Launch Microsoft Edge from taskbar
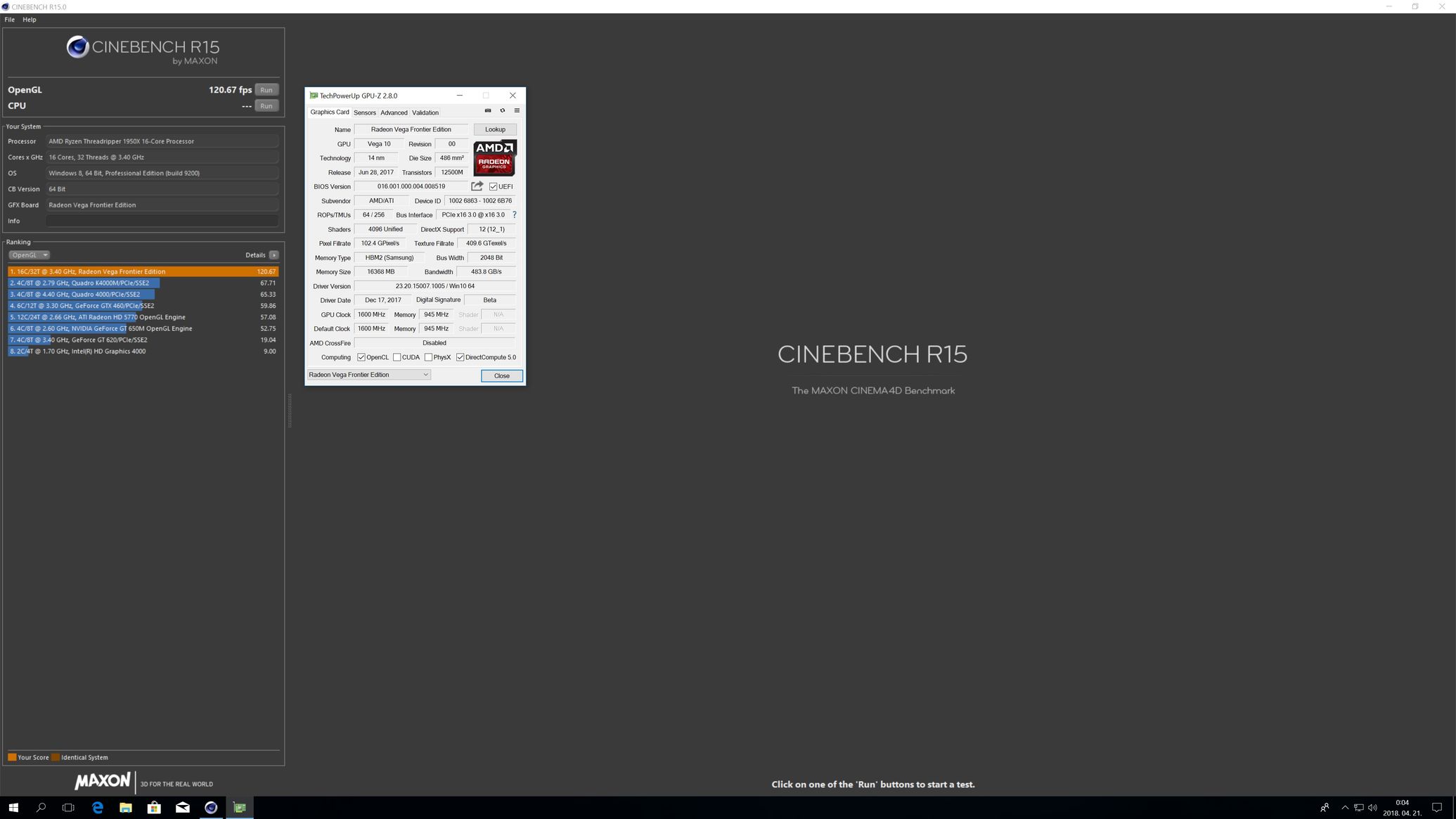The image size is (1456, 819). point(97,808)
